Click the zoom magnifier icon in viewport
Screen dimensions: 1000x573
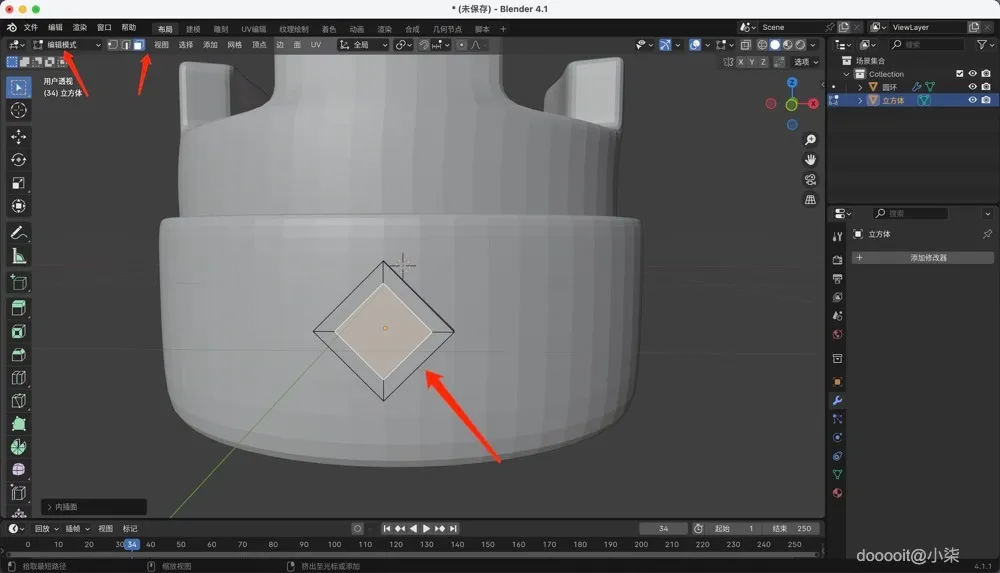tap(810, 140)
